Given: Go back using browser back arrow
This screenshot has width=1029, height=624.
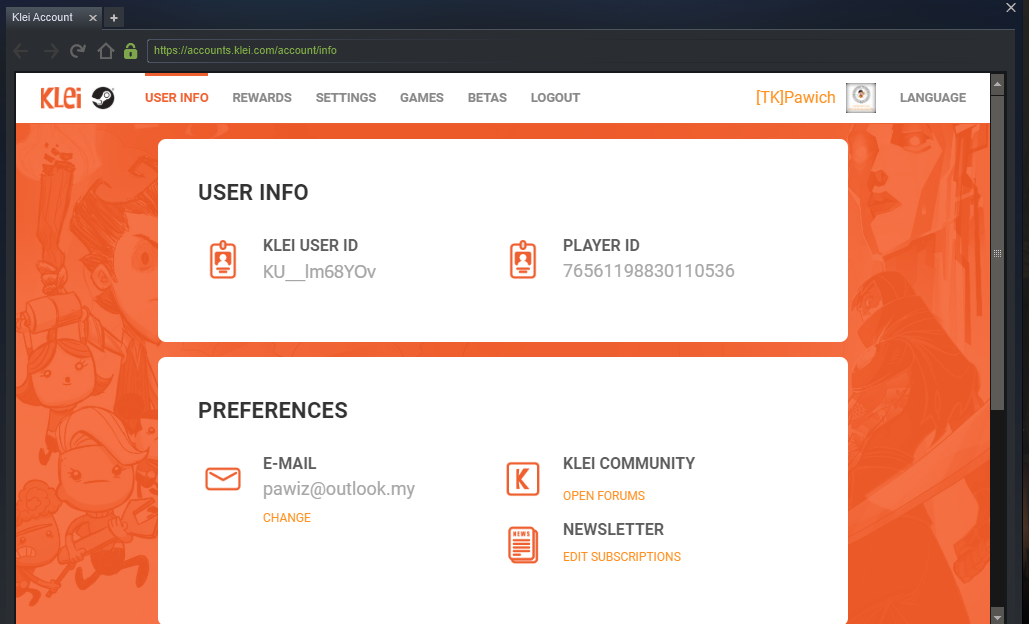Looking at the screenshot, I should [x=21, y=51].
